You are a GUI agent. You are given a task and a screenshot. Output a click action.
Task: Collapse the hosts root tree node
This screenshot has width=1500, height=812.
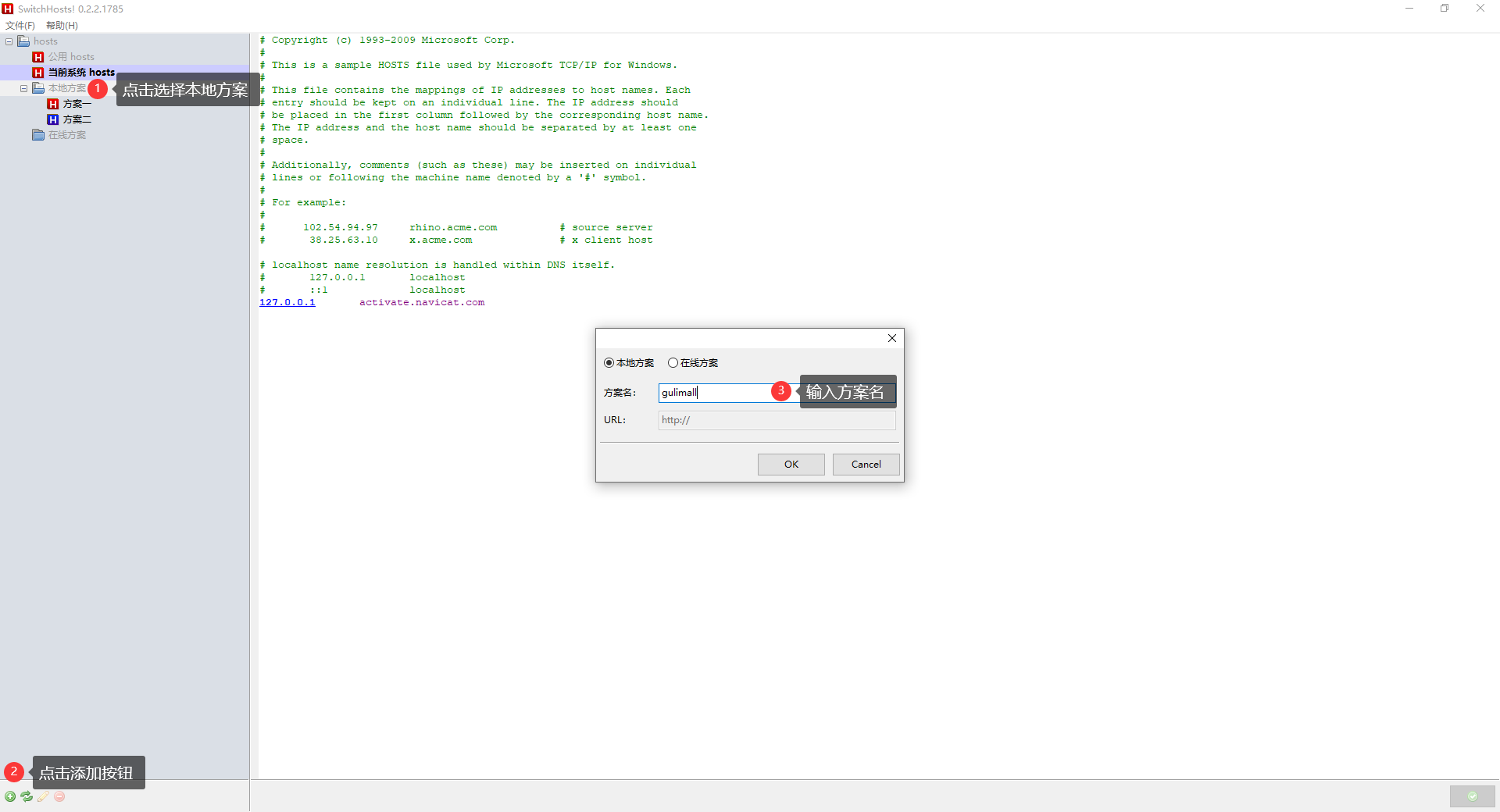point(9,41)
